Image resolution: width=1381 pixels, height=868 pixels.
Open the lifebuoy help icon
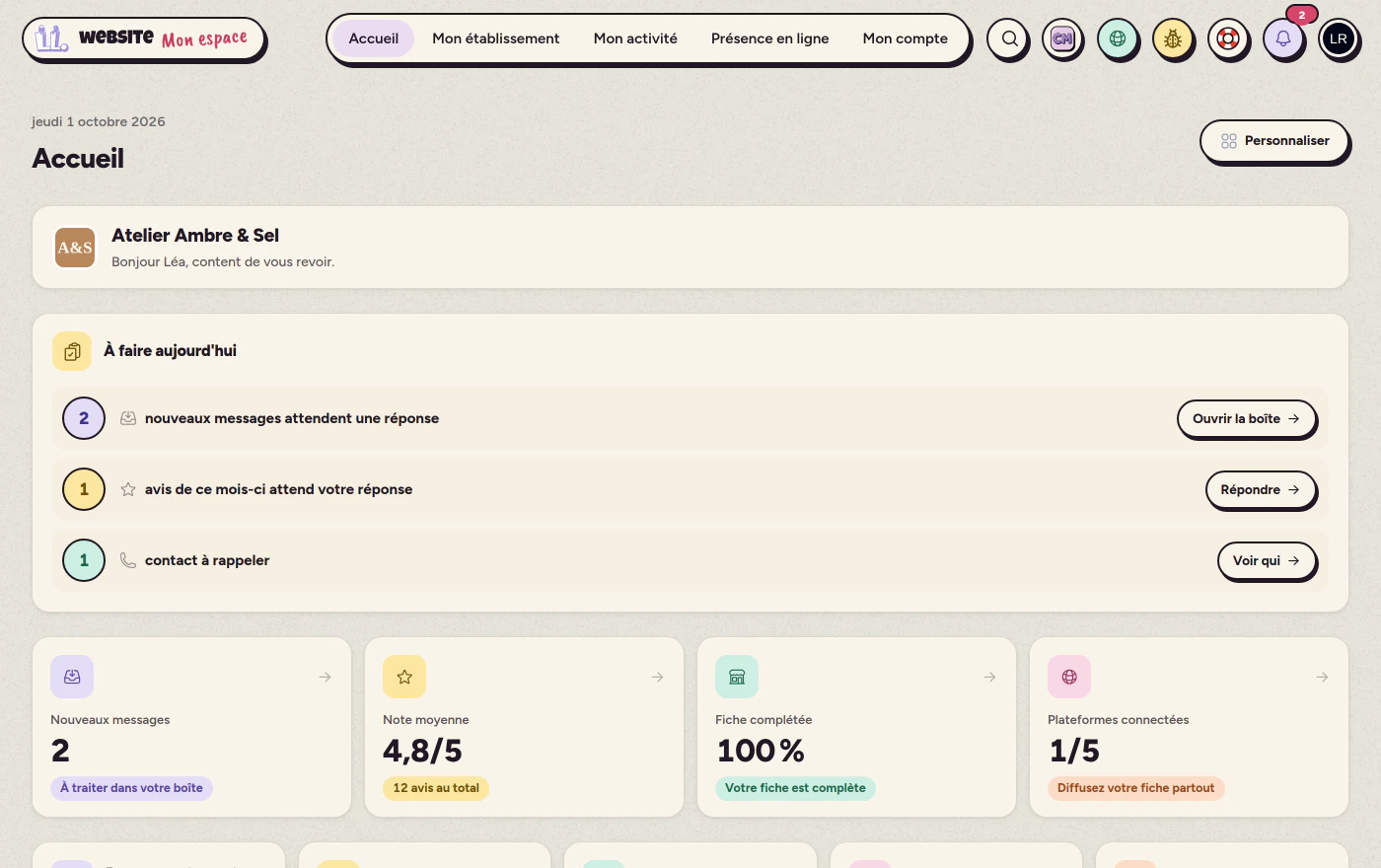[1228, 39]
